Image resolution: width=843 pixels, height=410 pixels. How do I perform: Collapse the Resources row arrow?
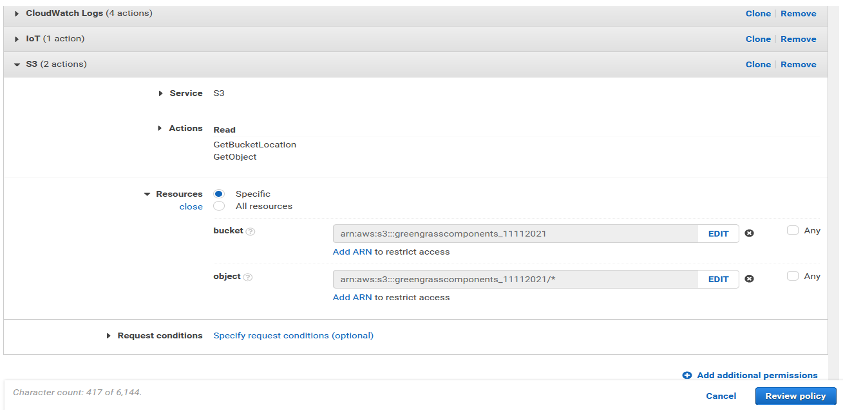[x=147, y=194]
